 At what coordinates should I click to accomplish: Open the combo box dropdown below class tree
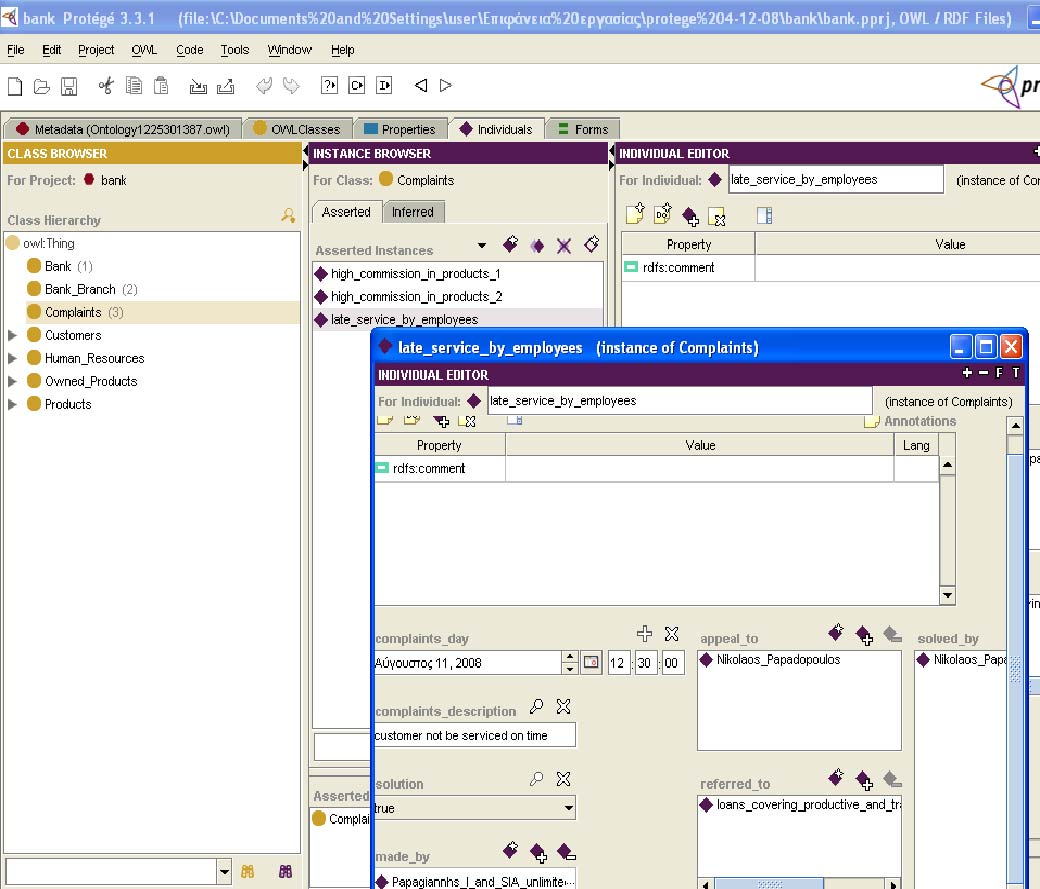point(224,872)
